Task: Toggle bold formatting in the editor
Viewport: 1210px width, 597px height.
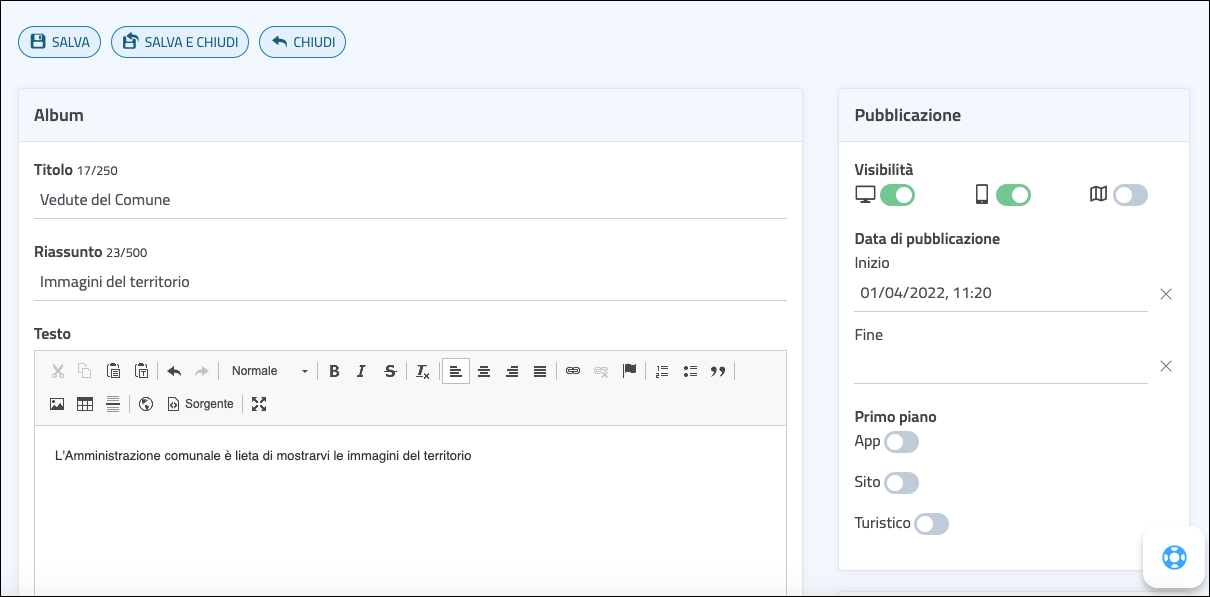Action: tap(334, 371)
